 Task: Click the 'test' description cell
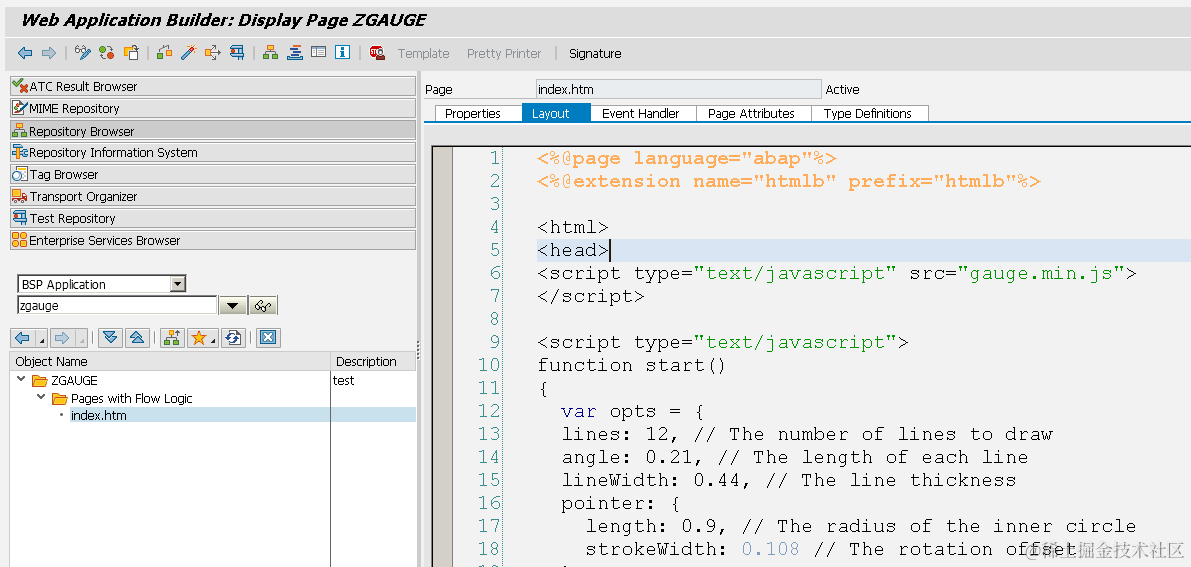[x=343, y=380]
